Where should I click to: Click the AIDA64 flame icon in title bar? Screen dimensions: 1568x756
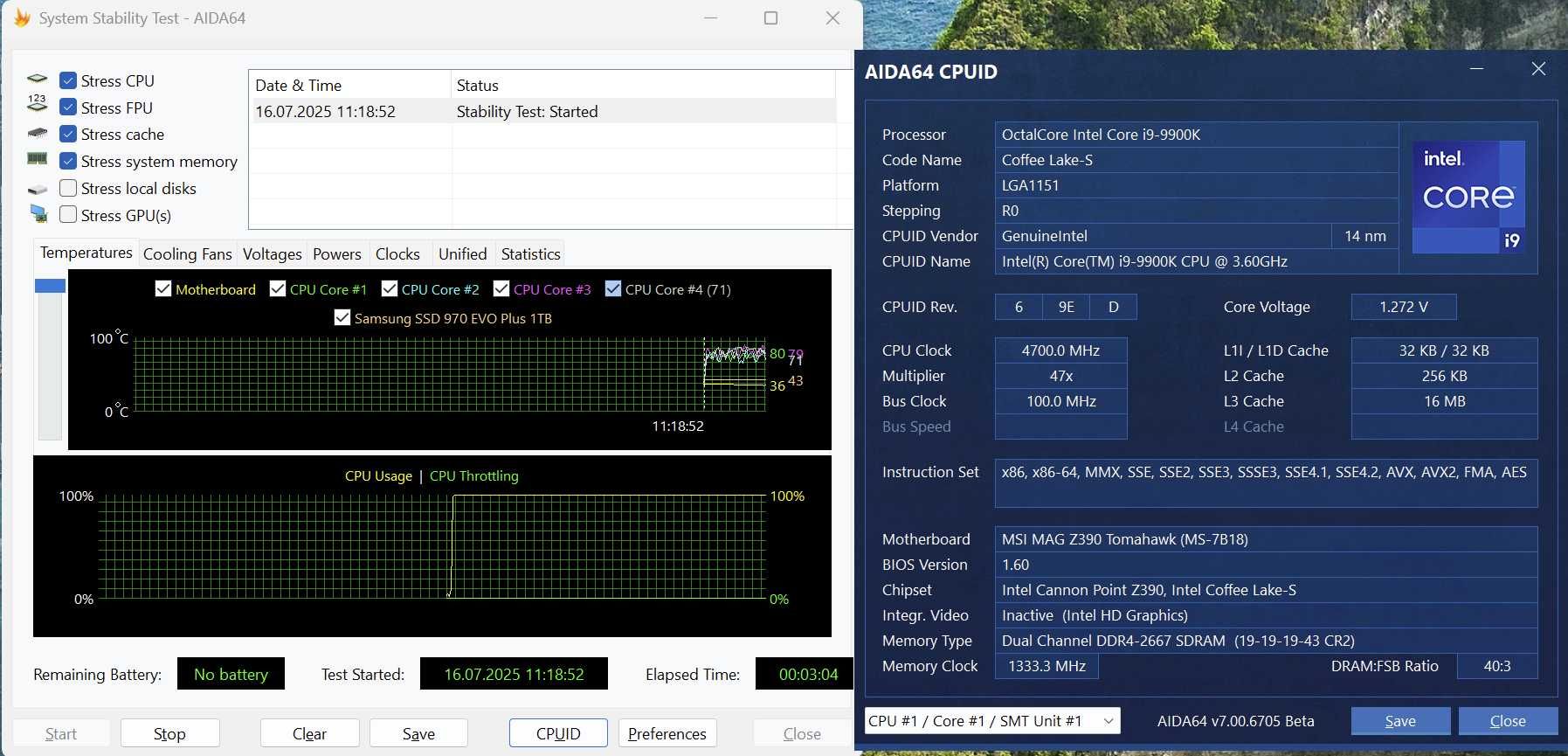coord(22,17)
